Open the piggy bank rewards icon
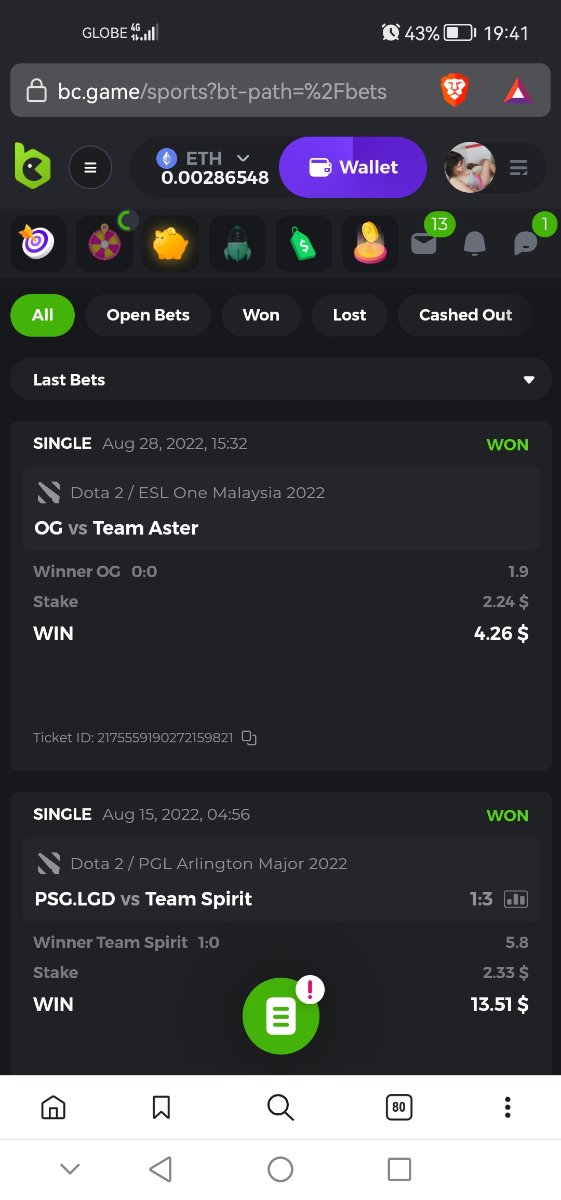This screenshot has width=561, height=1200. (x=170, y=243)
